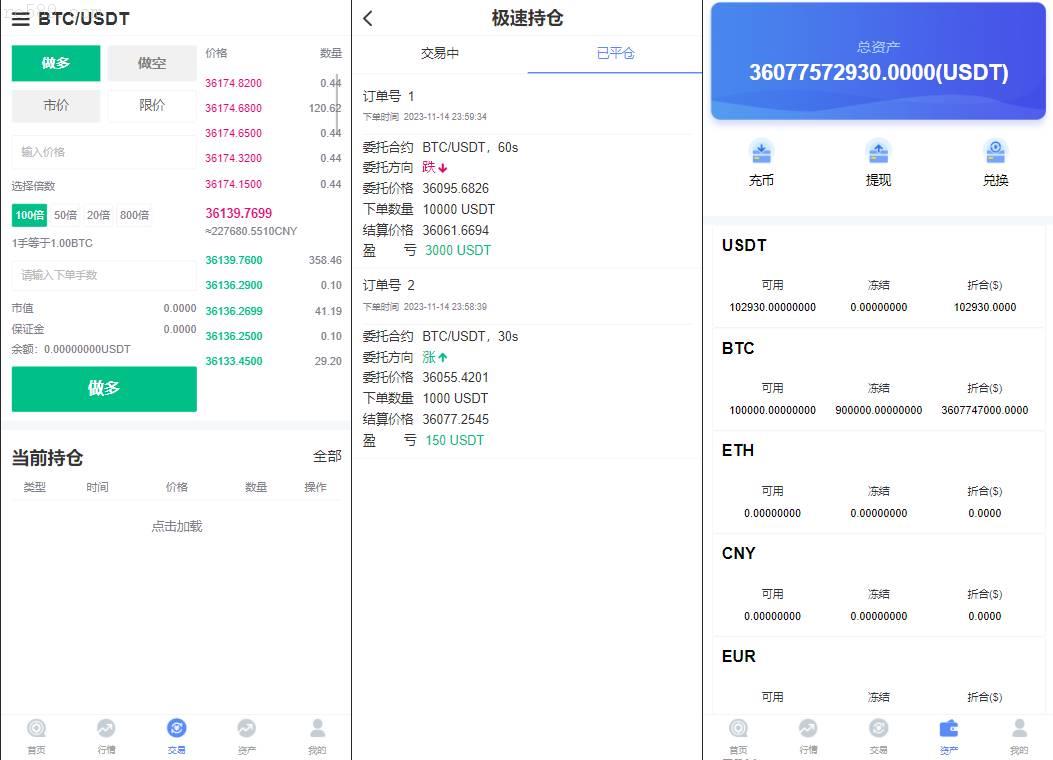Load positions via 点击加载
1053x760 pixels.
(177, 526)
